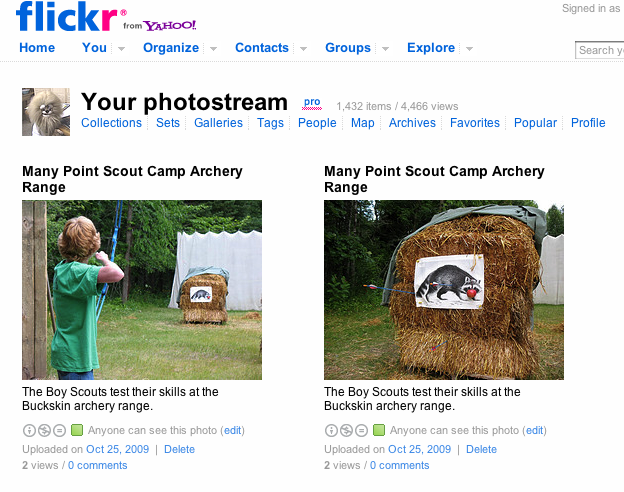
Task: Click green privacy square under left photo
Action: 77,430
